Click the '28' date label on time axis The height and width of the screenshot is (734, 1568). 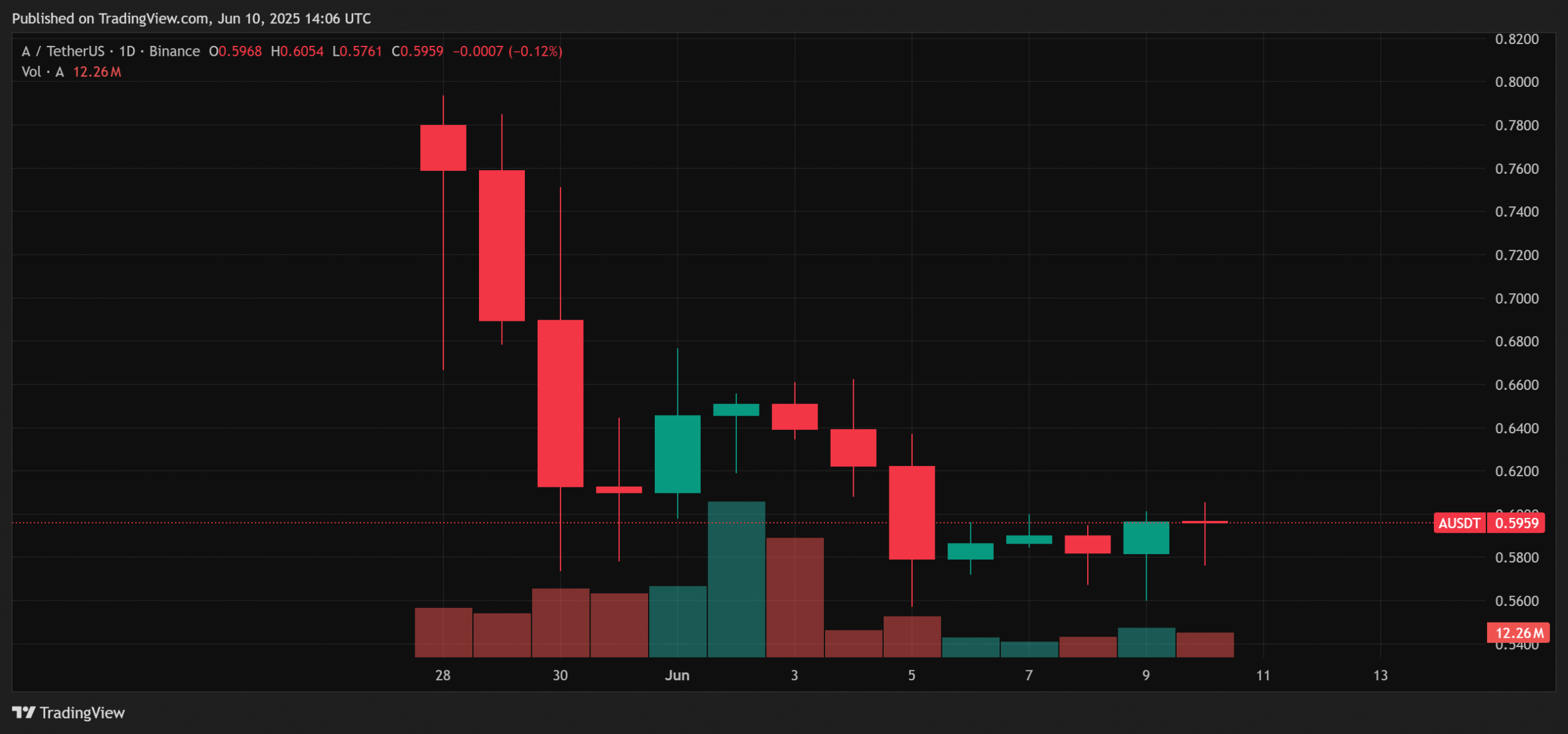pyautogui.click(x=443, y=675)
